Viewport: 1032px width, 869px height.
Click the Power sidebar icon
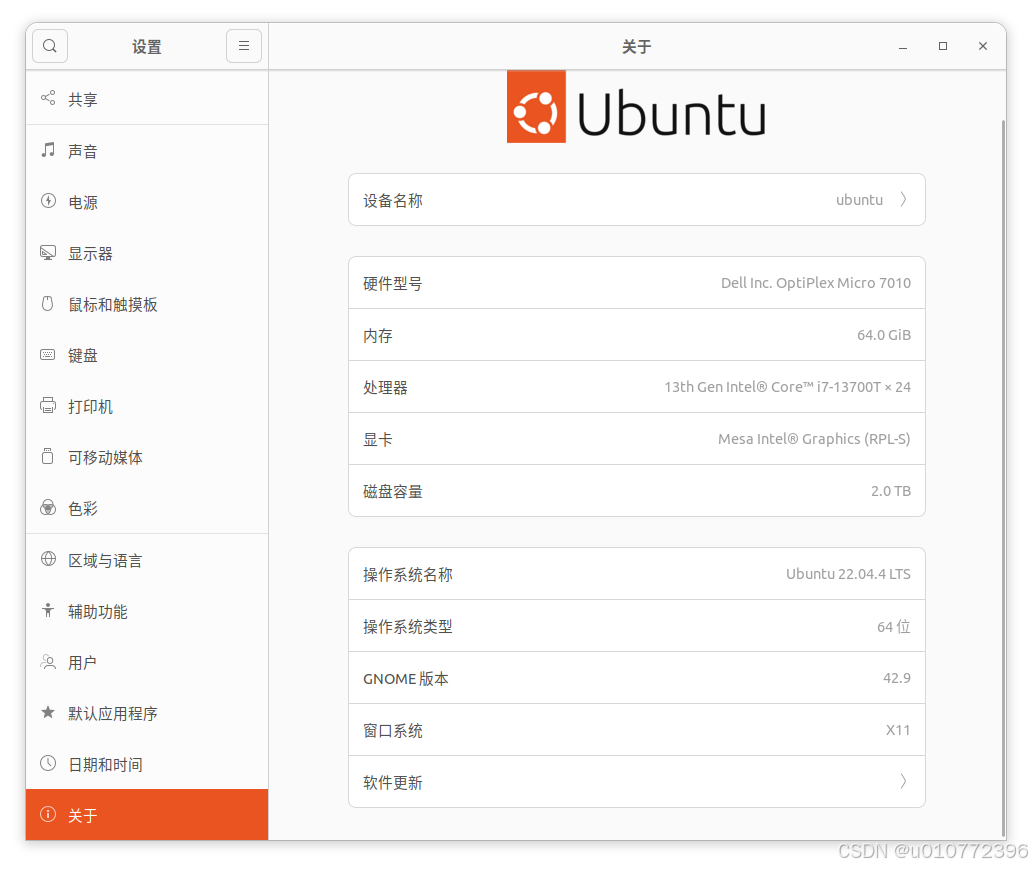(48, 201)
